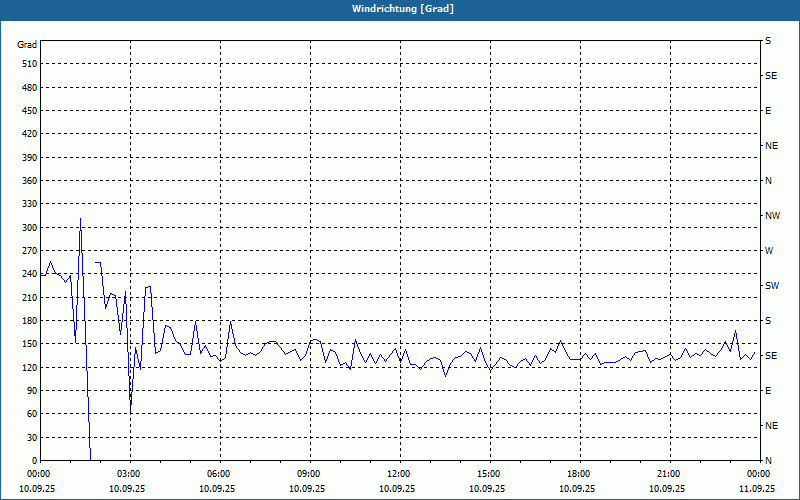Select the y-axis value 360
The height and width of the screenshot is (500, 800).
tap(30, 181)
